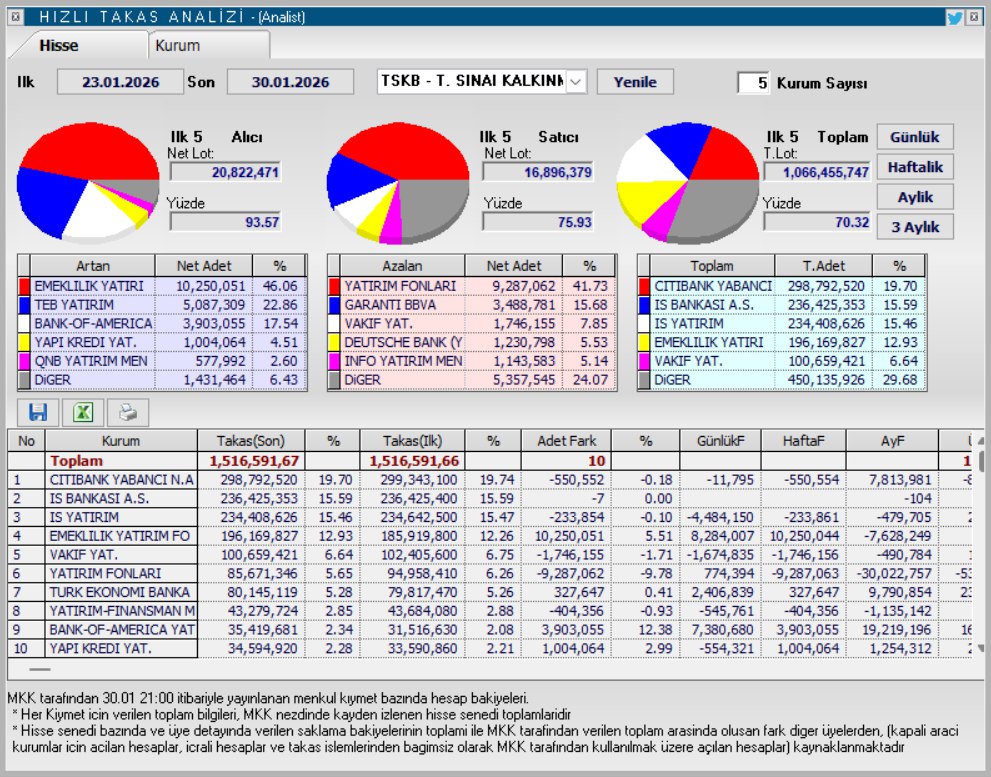Screen dimensions: 991x777
Task: Click the Kurum column header in bottom table
Action: (x=121, y=441)
